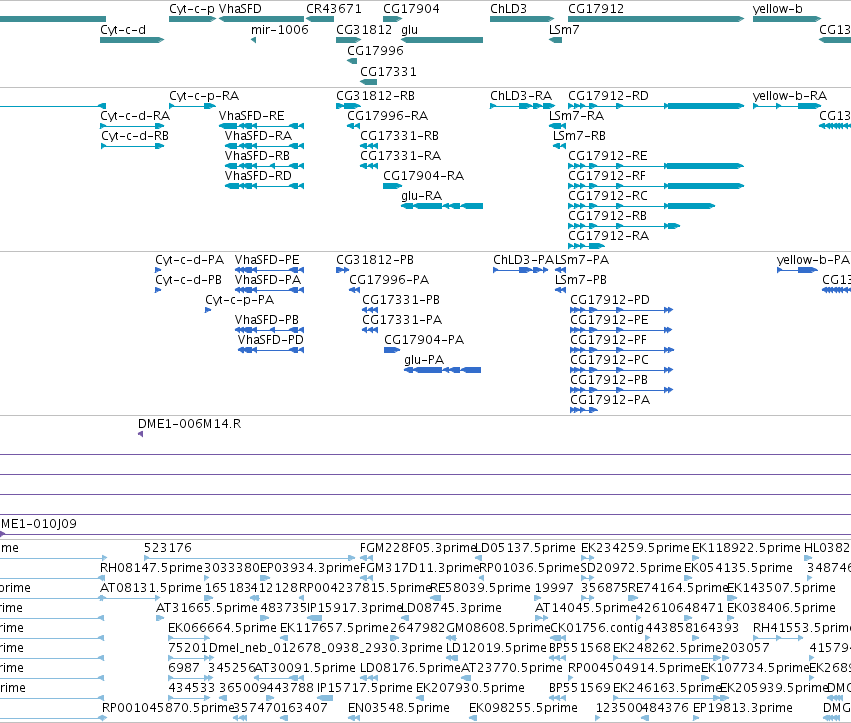This screenshot has width=851, height=723.
Task: Click protein ChLD3-PA label
Action: point(523,261)
